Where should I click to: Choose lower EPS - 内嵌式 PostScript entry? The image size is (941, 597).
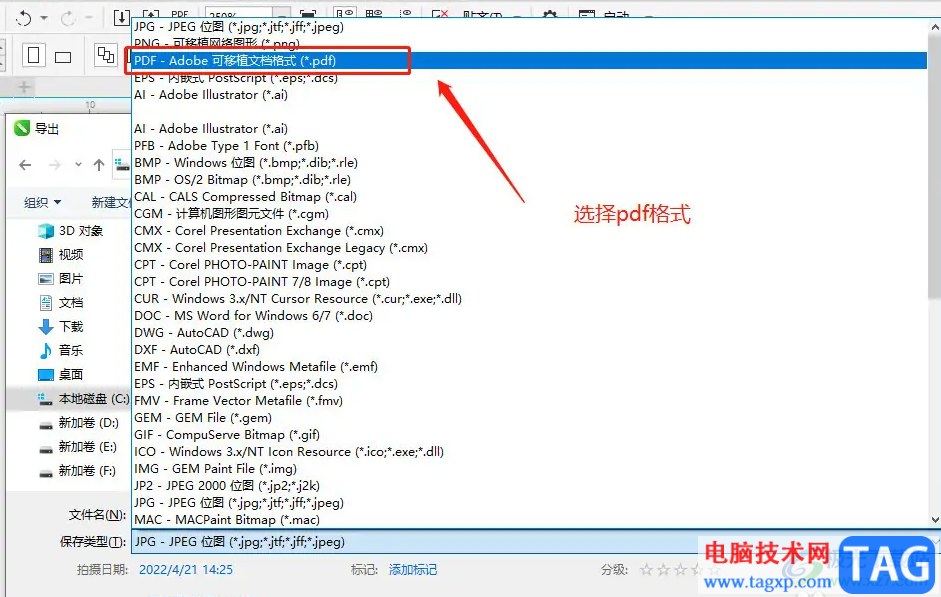coord(530,383)
